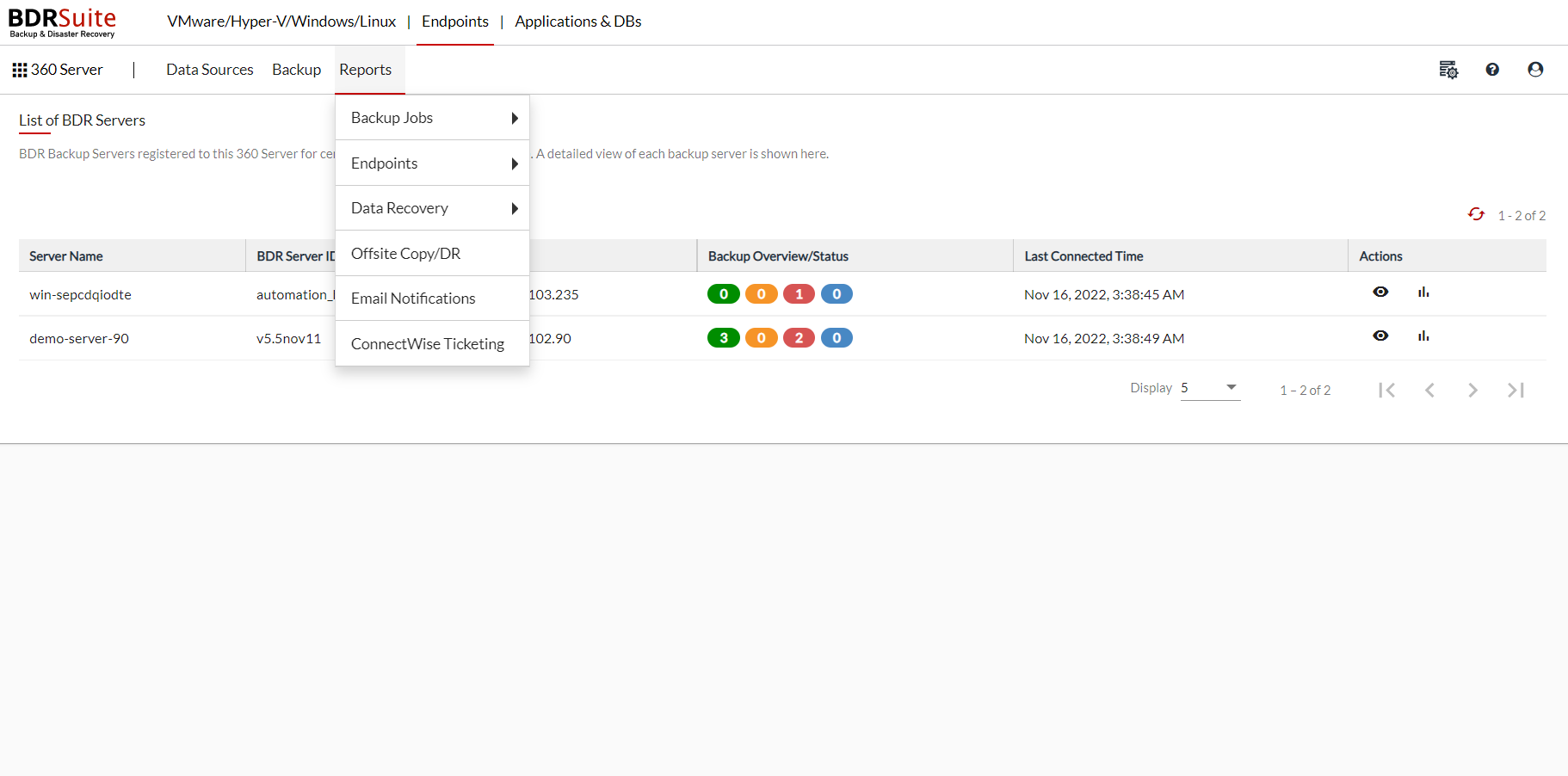Open the Data Sources menu
This screenshot has width=1568, height=776.
point(210,70)
